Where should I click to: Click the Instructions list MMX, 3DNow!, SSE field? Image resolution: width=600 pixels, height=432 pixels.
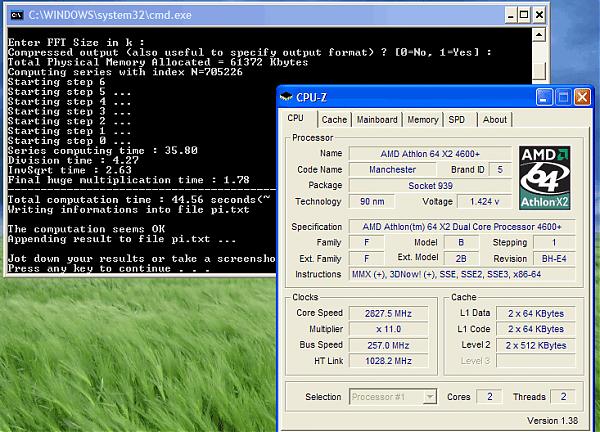point(462,274)
